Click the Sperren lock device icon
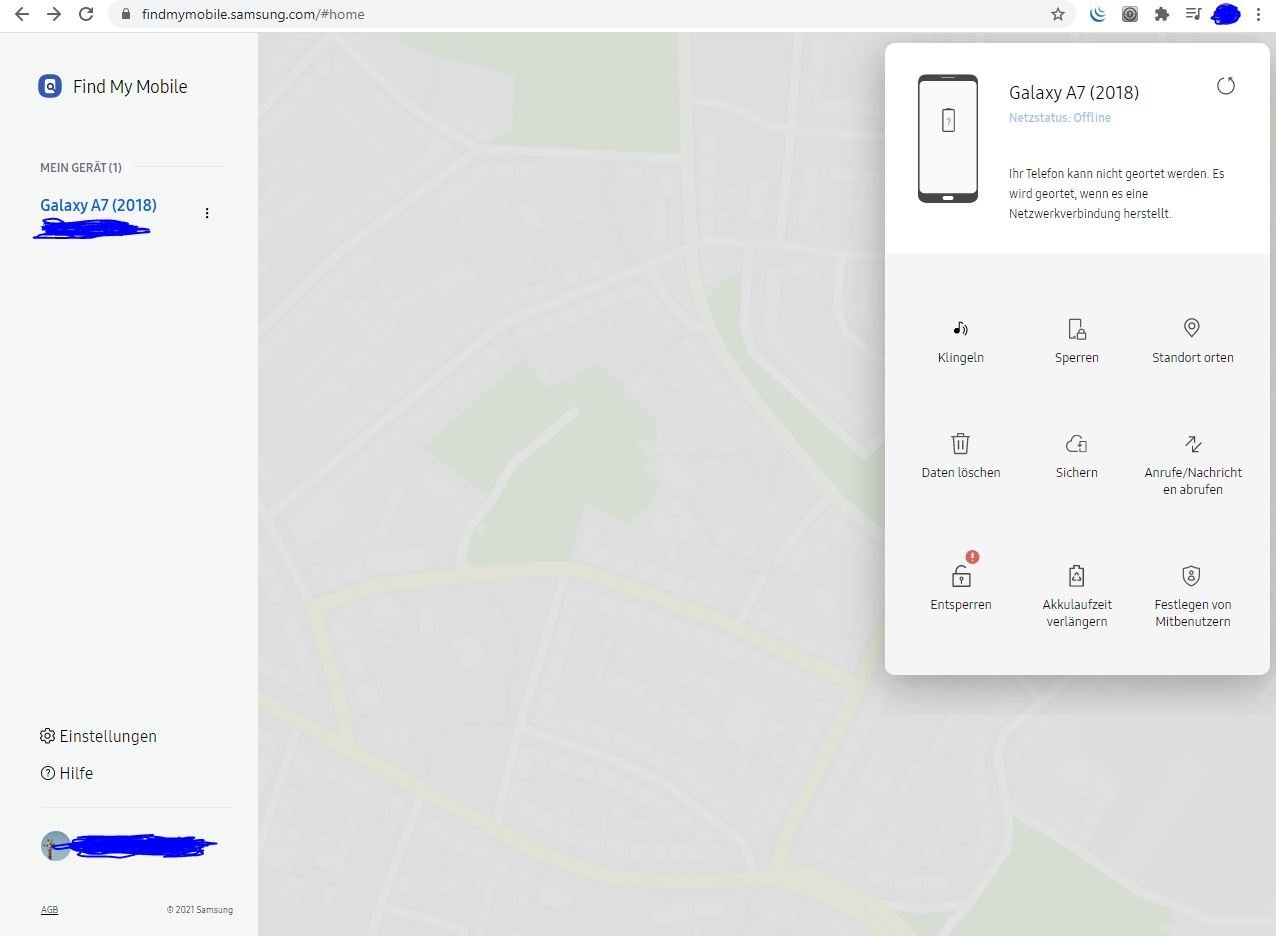Viewport: 1276px width, 936px height. 1076,328
